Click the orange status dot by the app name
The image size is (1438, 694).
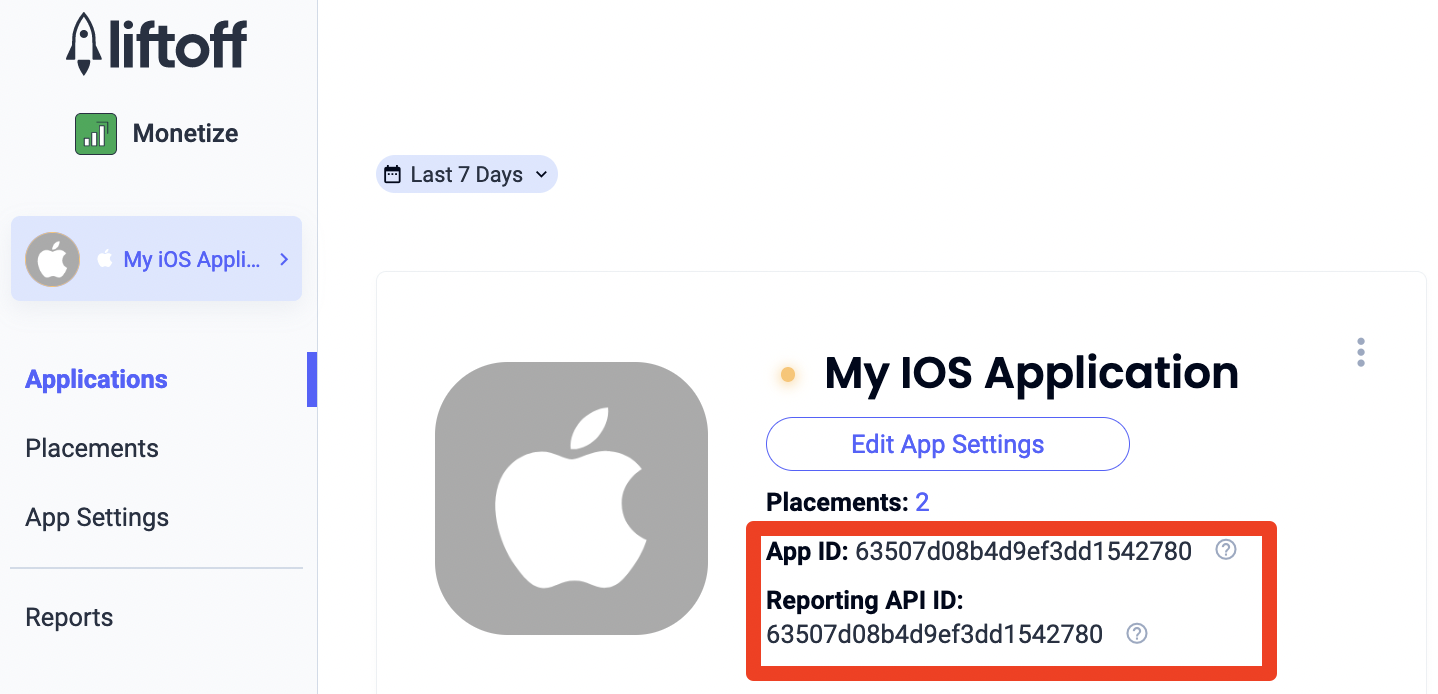pos(787,375)
